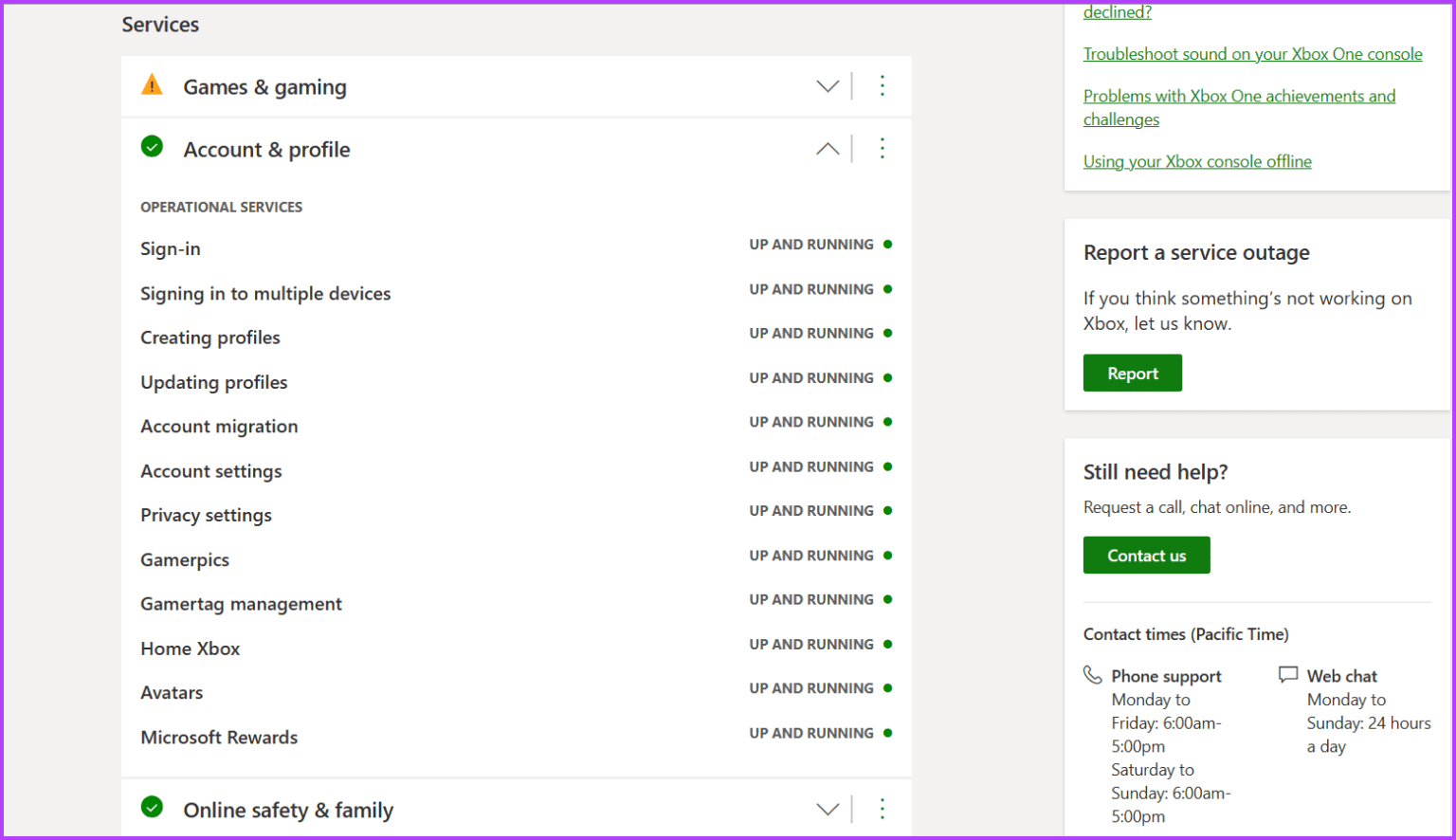The height and width of the screenshot is (840, 1456).
Task: Click the Gamerpics service label
Action: tap(185, 560)
